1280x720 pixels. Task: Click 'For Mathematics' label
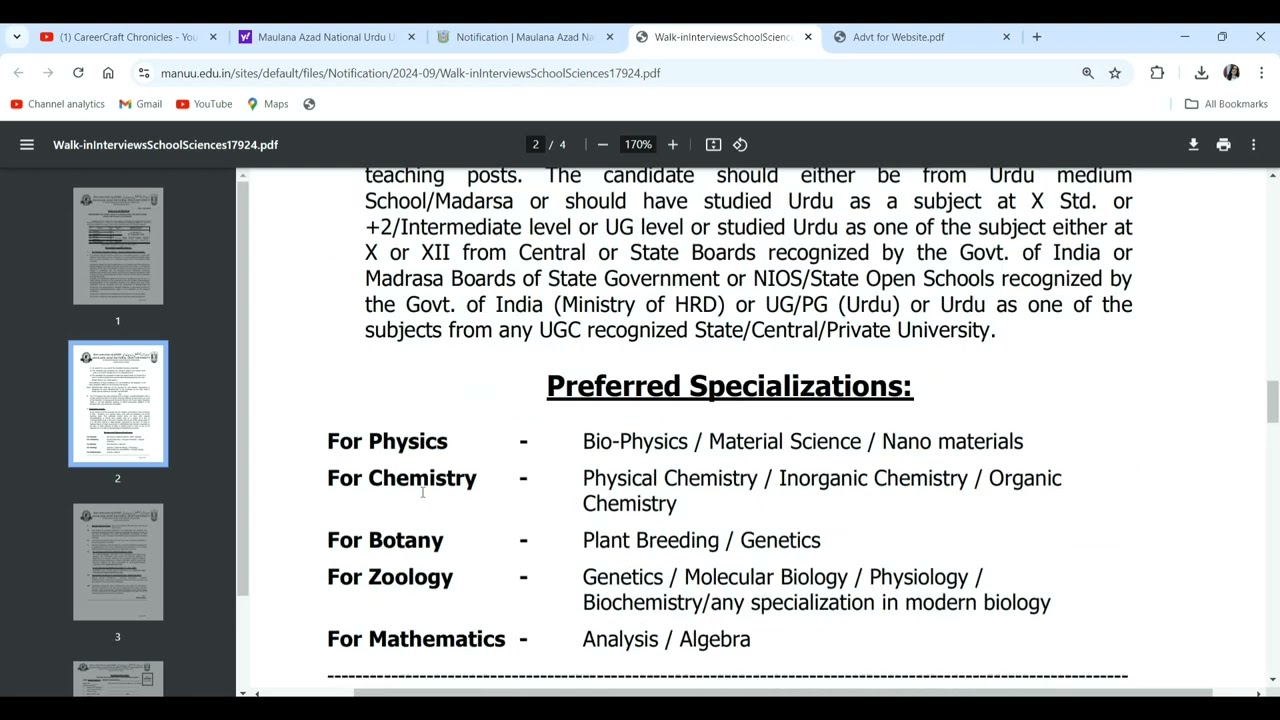(x=416, y=639)
